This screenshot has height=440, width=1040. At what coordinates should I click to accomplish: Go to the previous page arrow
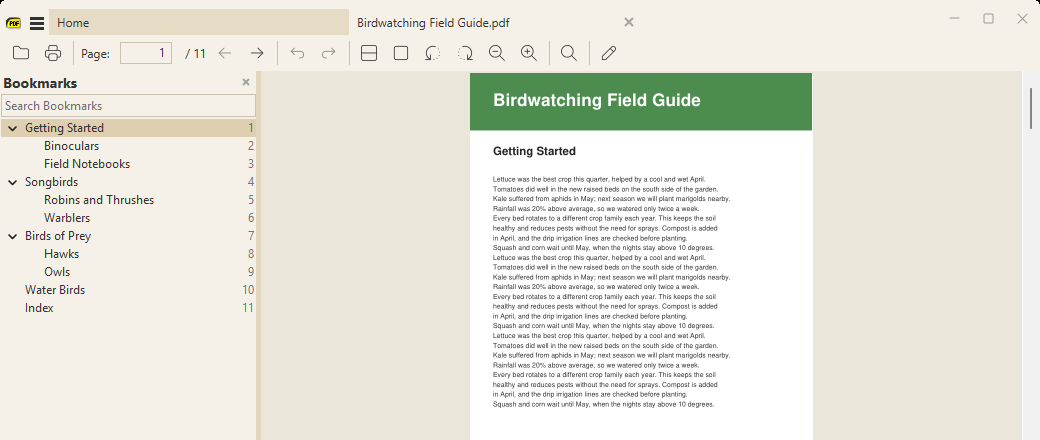coord(226,53)
